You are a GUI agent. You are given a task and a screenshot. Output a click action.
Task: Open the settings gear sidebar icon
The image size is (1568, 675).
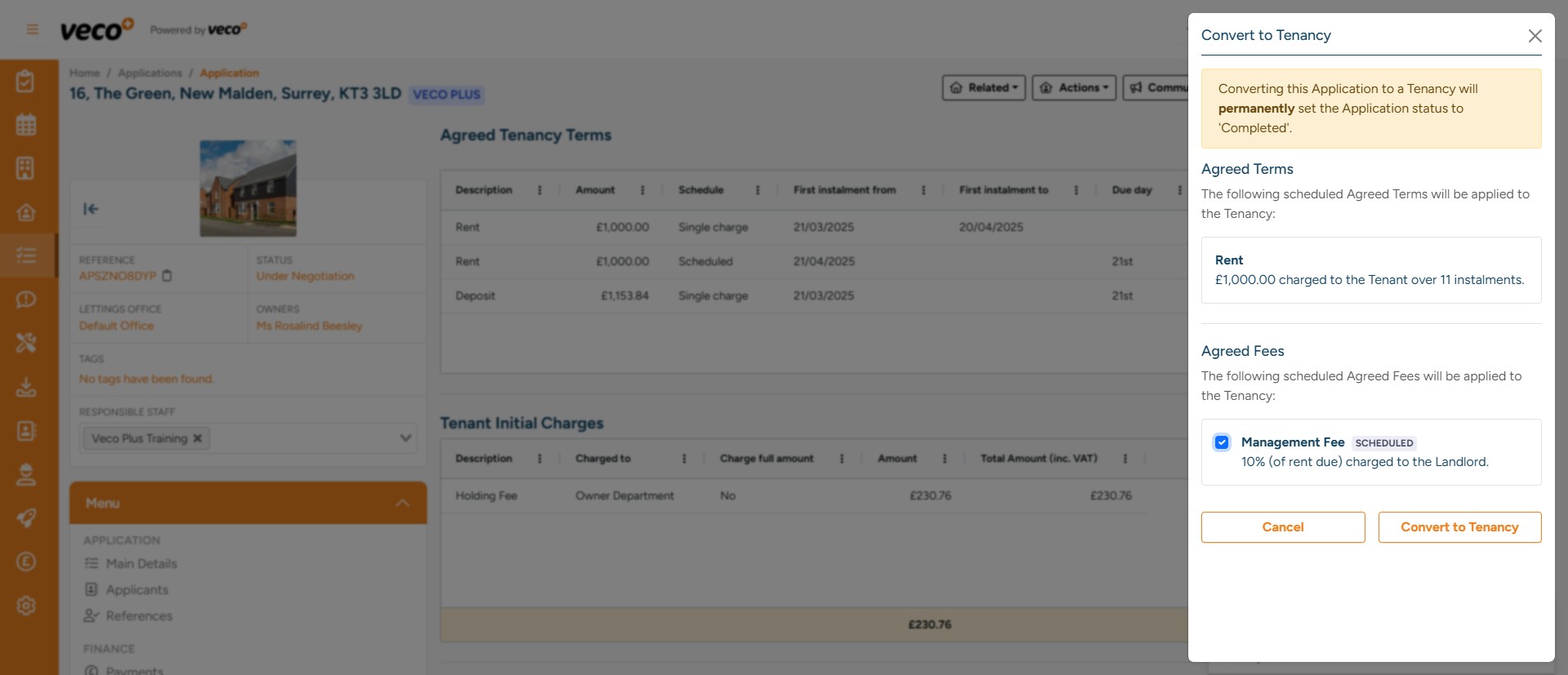[26, 605]
